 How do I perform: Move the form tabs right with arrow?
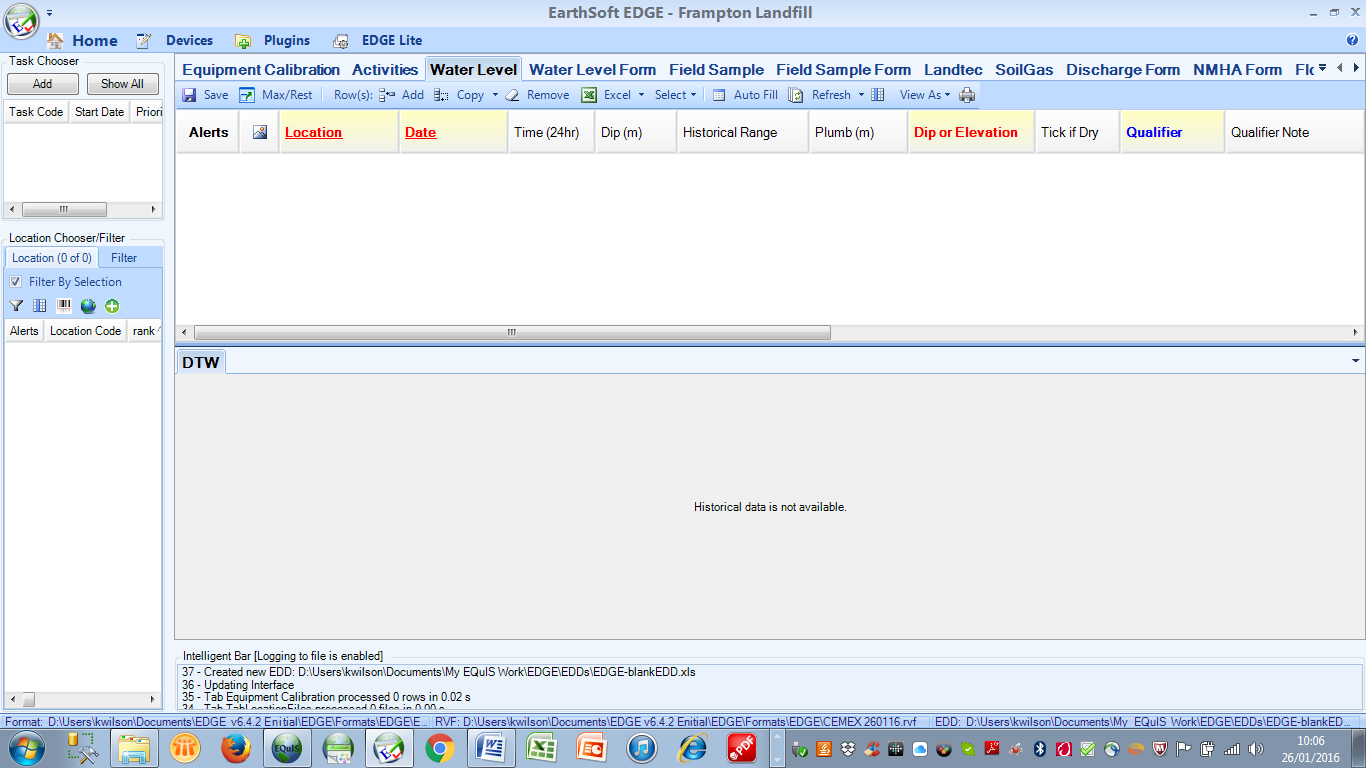point(1356,68)
